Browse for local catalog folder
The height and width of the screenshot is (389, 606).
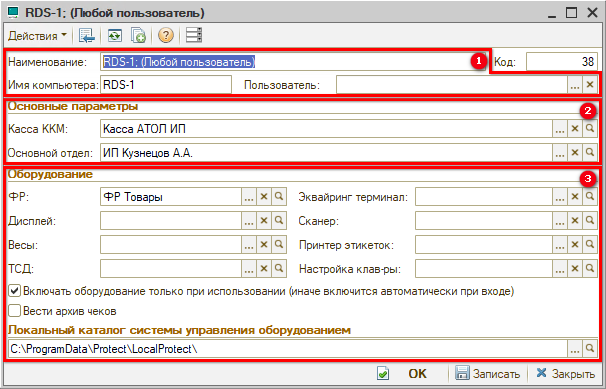(x=575, y=349)
